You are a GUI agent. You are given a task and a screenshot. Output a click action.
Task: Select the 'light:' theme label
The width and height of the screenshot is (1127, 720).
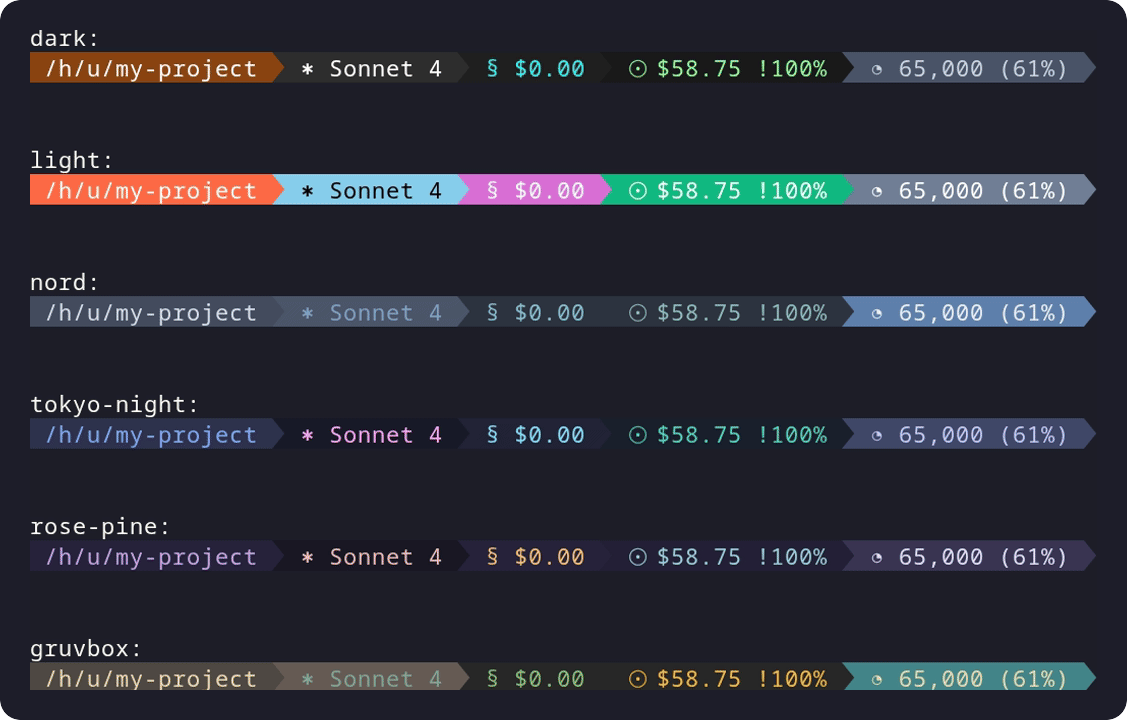point(71,160)
